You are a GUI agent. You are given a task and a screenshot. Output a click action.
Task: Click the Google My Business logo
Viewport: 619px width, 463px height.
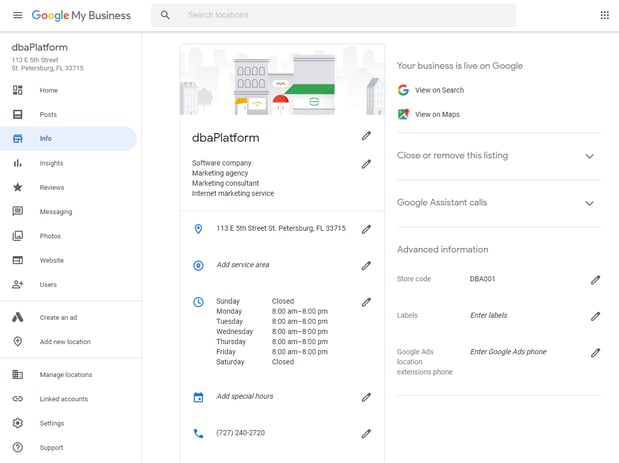81,15
